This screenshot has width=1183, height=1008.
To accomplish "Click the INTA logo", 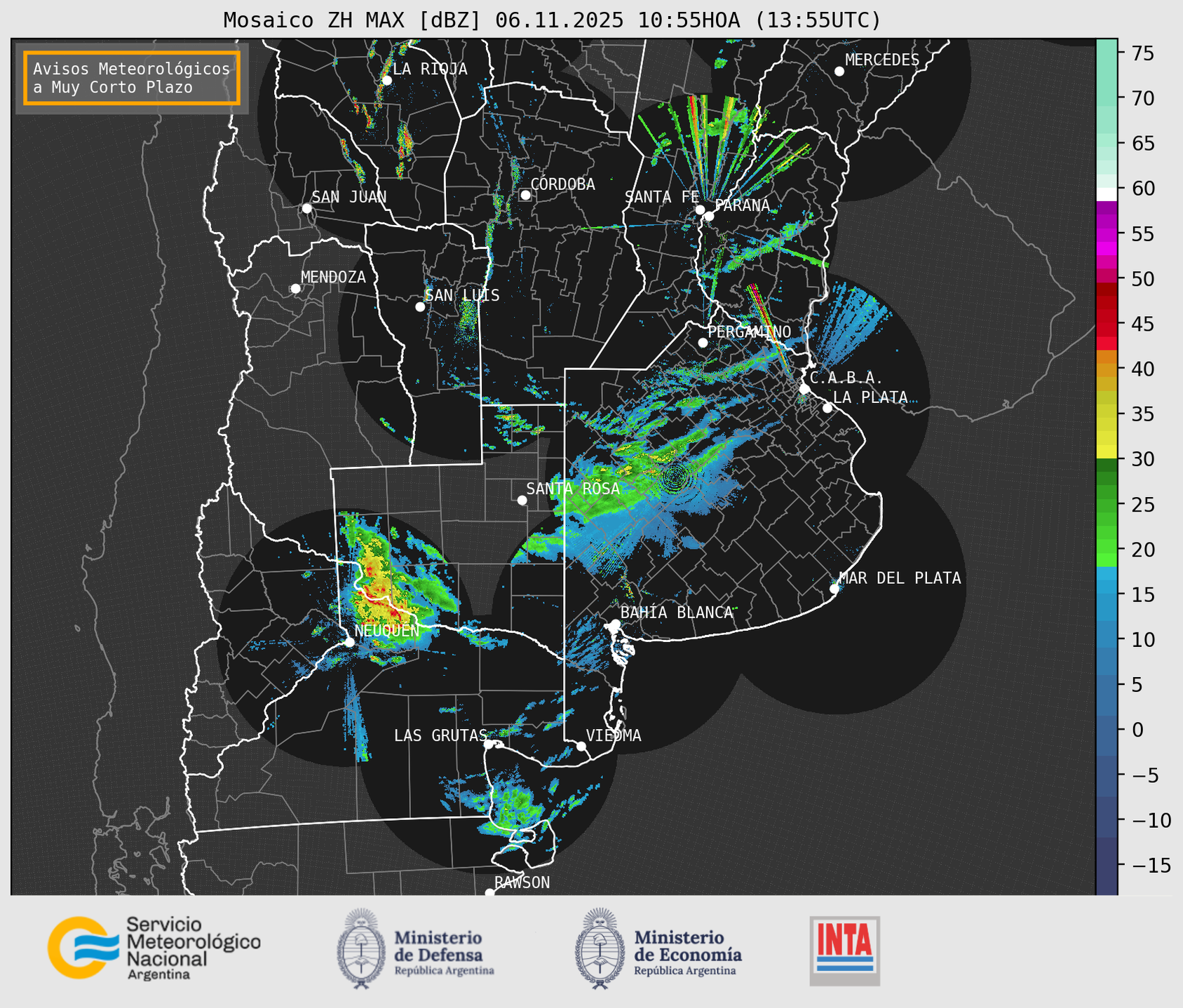I will 845,951.
